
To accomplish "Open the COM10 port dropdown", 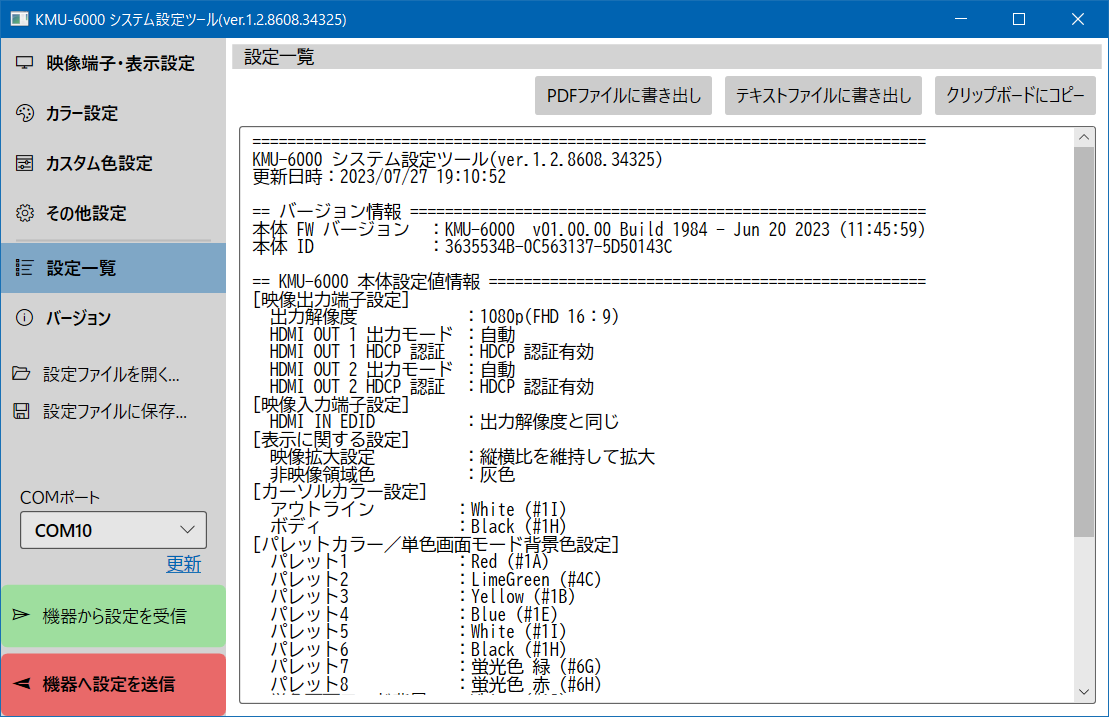I will [113, 530].
